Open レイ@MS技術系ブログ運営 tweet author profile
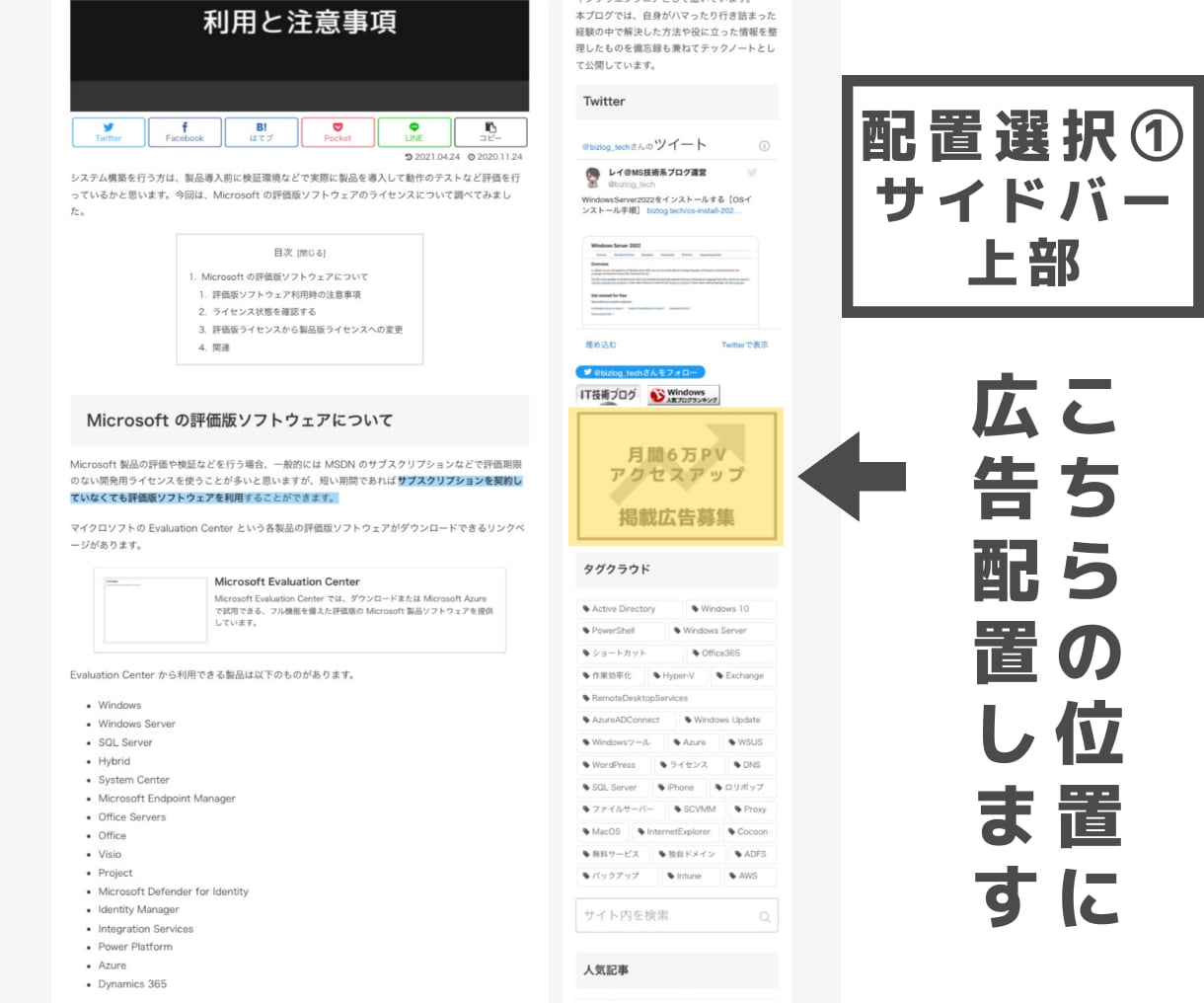 click(656, 173)
